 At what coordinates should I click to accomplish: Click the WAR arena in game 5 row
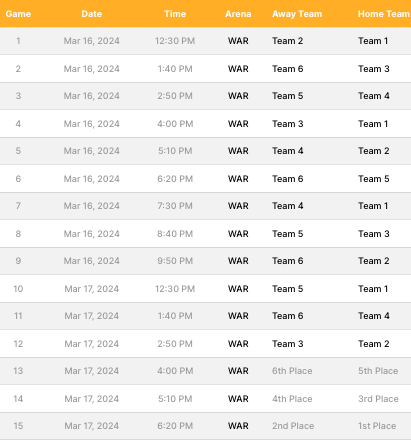coord(238,151)
